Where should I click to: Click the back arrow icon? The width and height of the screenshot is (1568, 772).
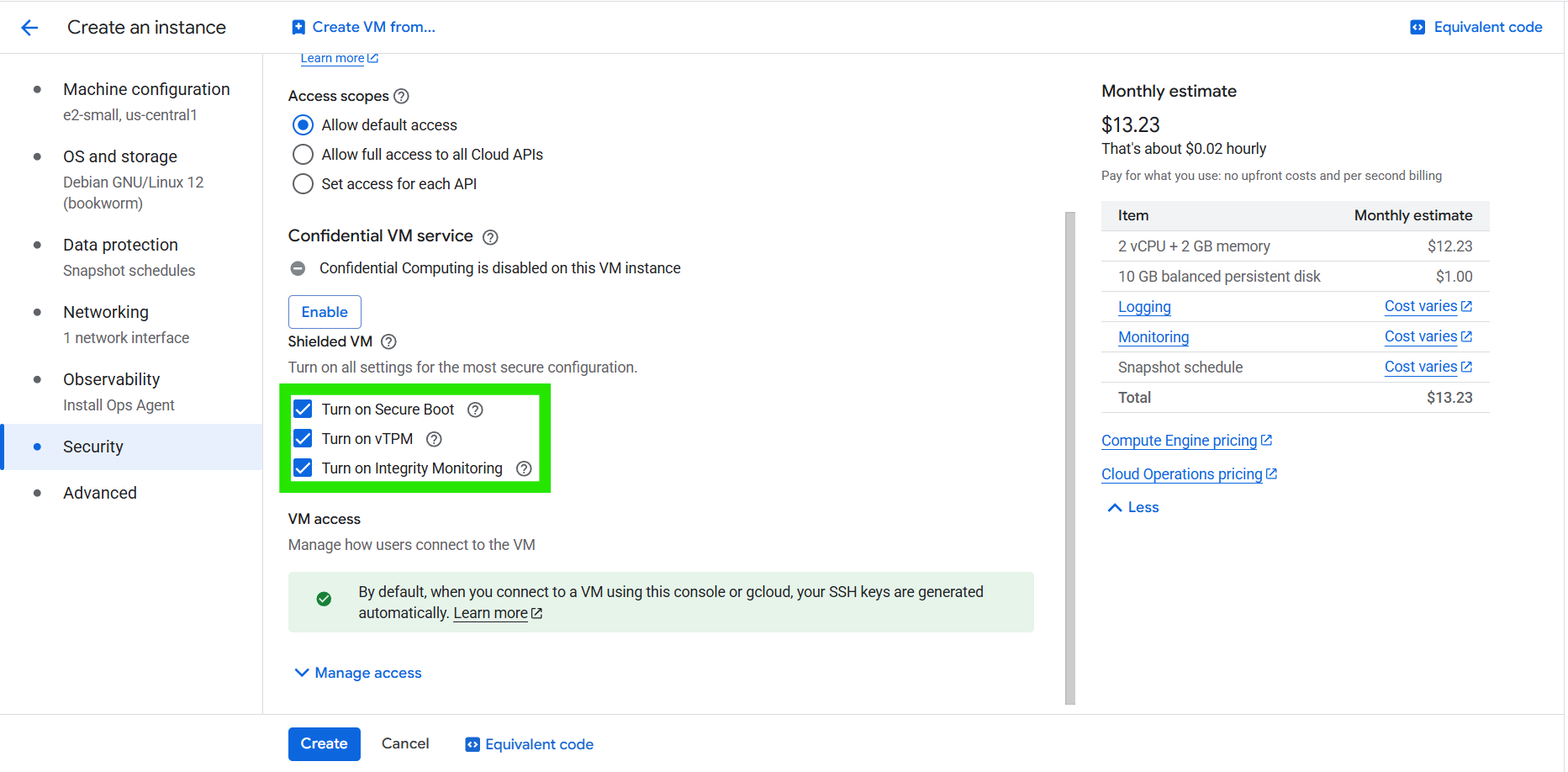pos(29,28)
